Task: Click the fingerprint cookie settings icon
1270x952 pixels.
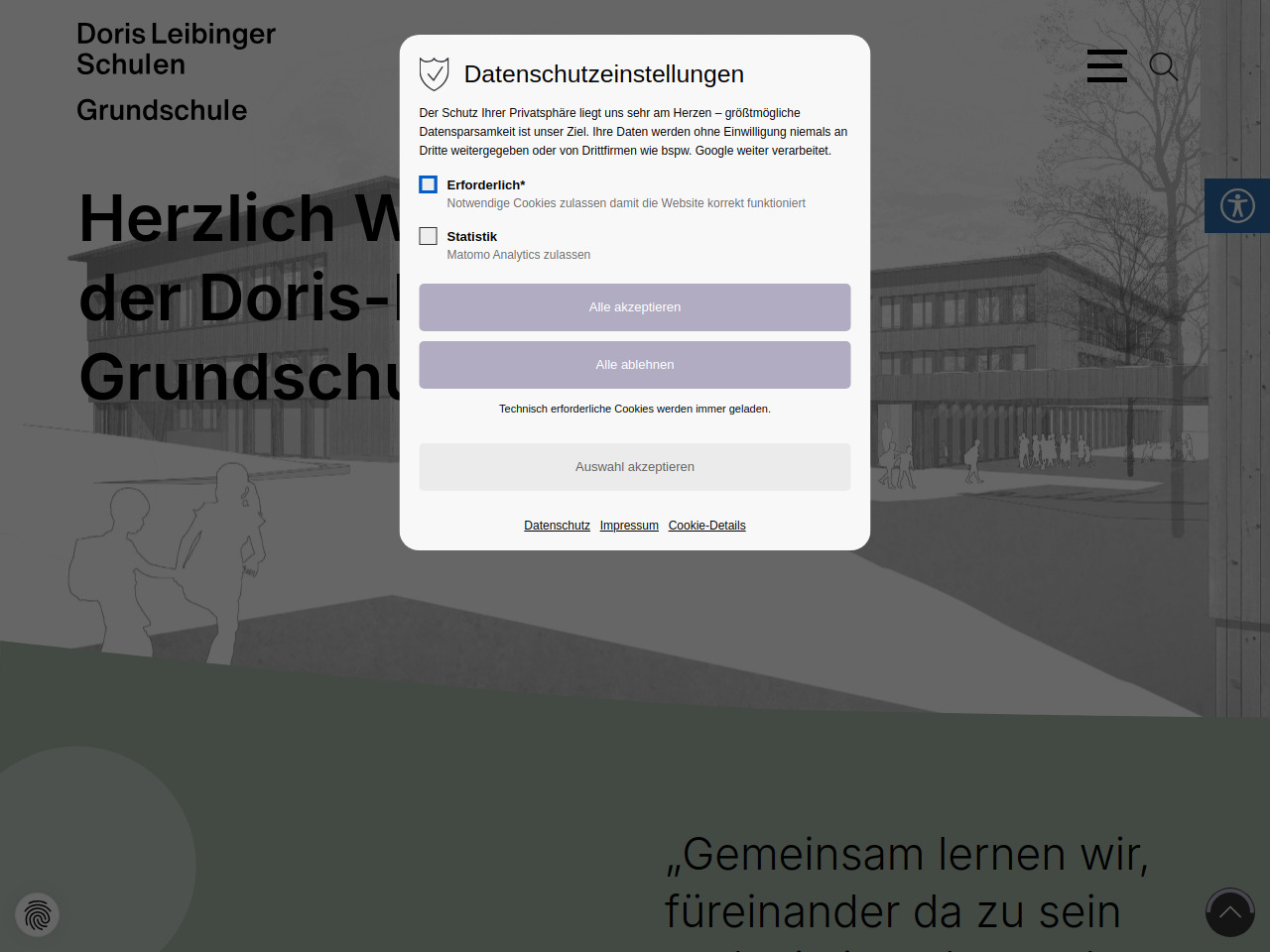Action: point(38,914)
